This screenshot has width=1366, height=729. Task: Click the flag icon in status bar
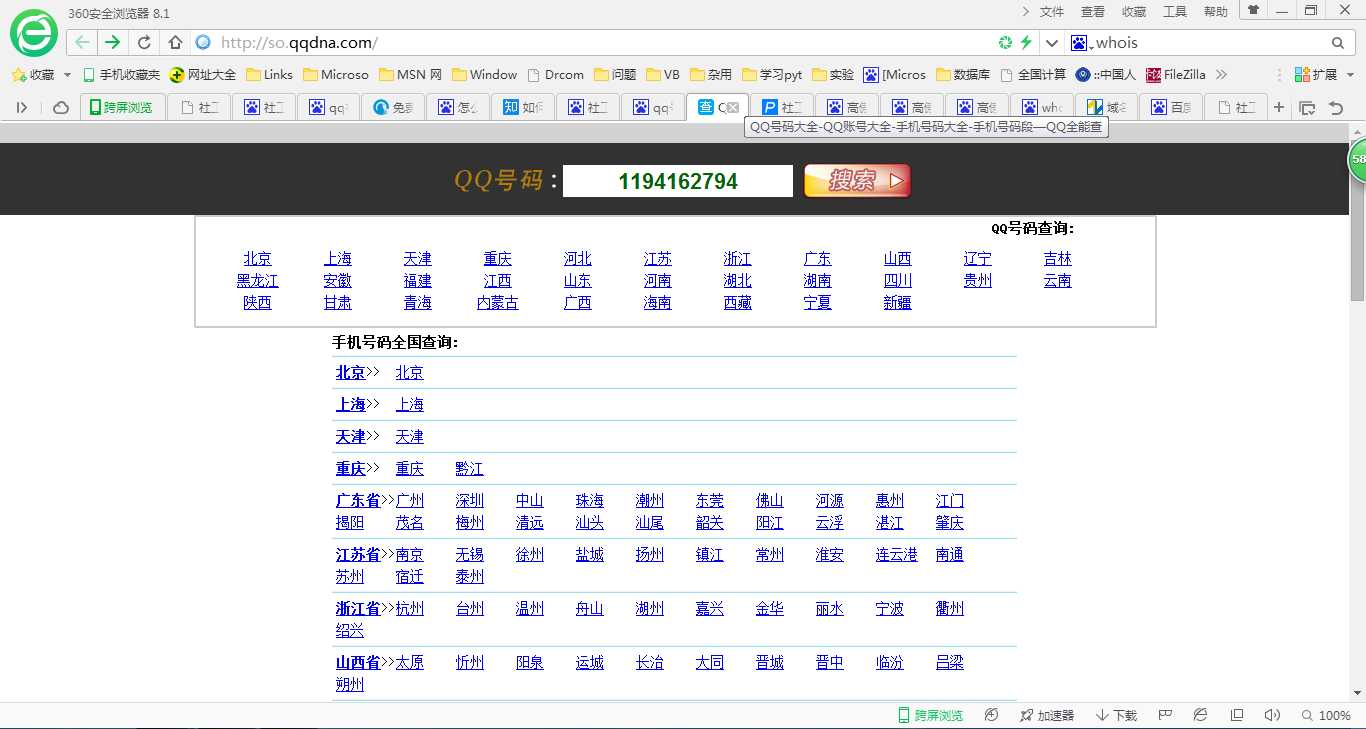point(1165,715)
